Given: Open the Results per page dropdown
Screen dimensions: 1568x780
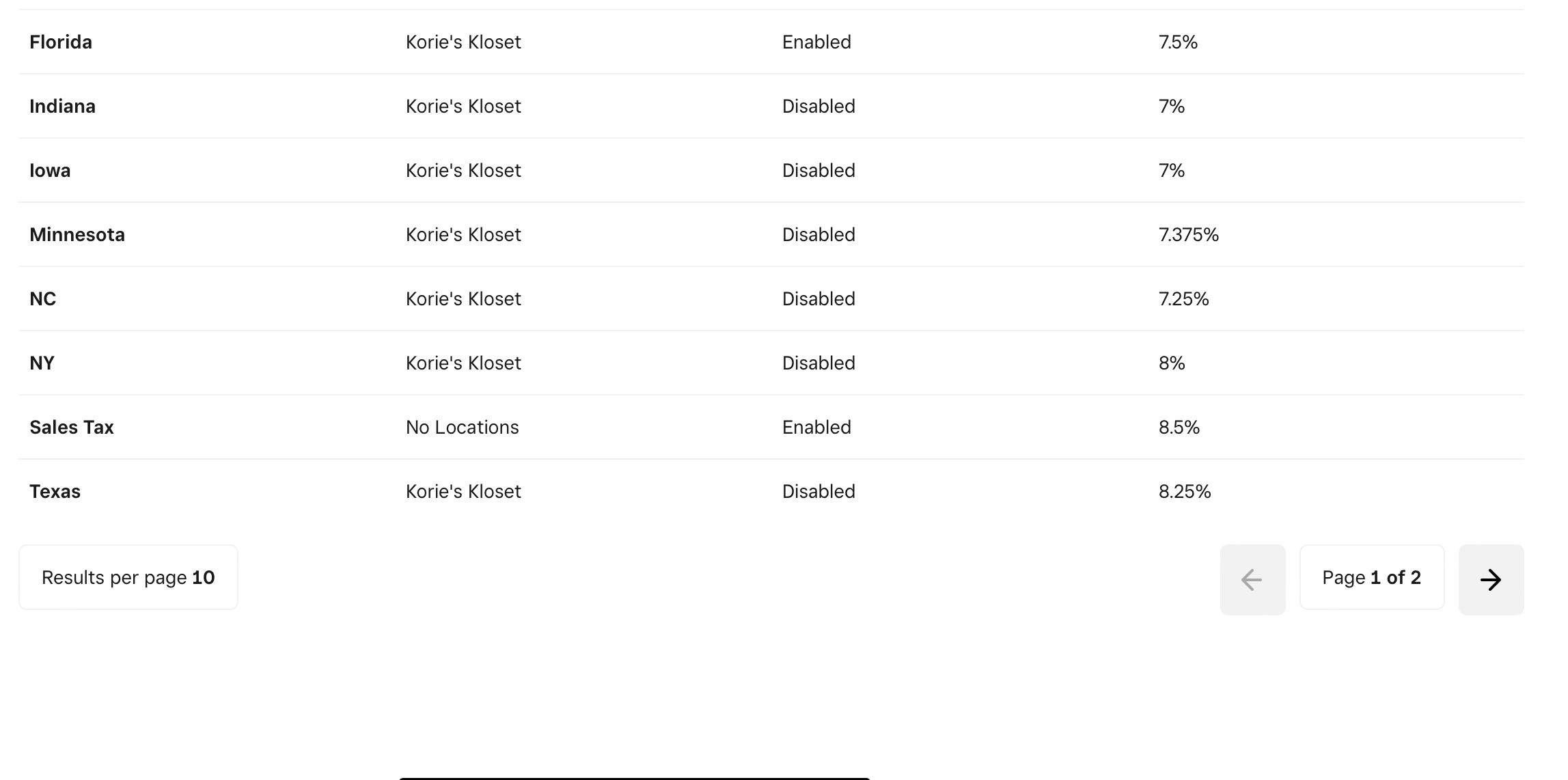Looking at the screenshot, I should tap(128, 577).
